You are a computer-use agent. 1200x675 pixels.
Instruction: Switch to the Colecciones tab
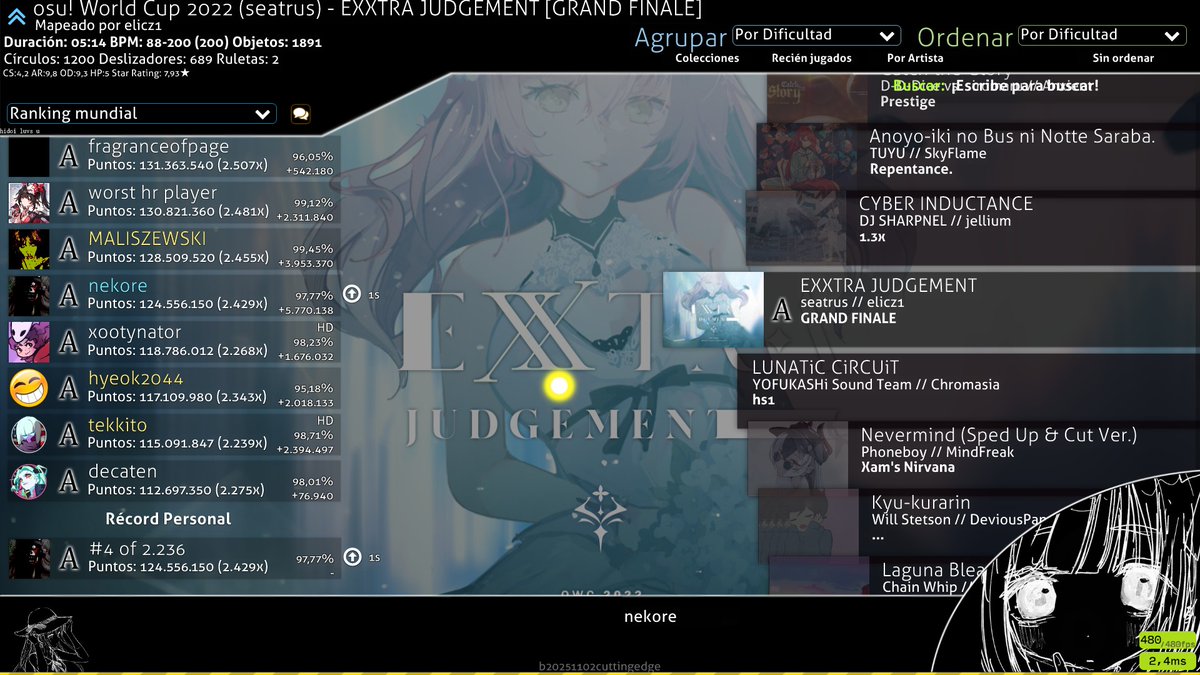[x=707, y=58]
